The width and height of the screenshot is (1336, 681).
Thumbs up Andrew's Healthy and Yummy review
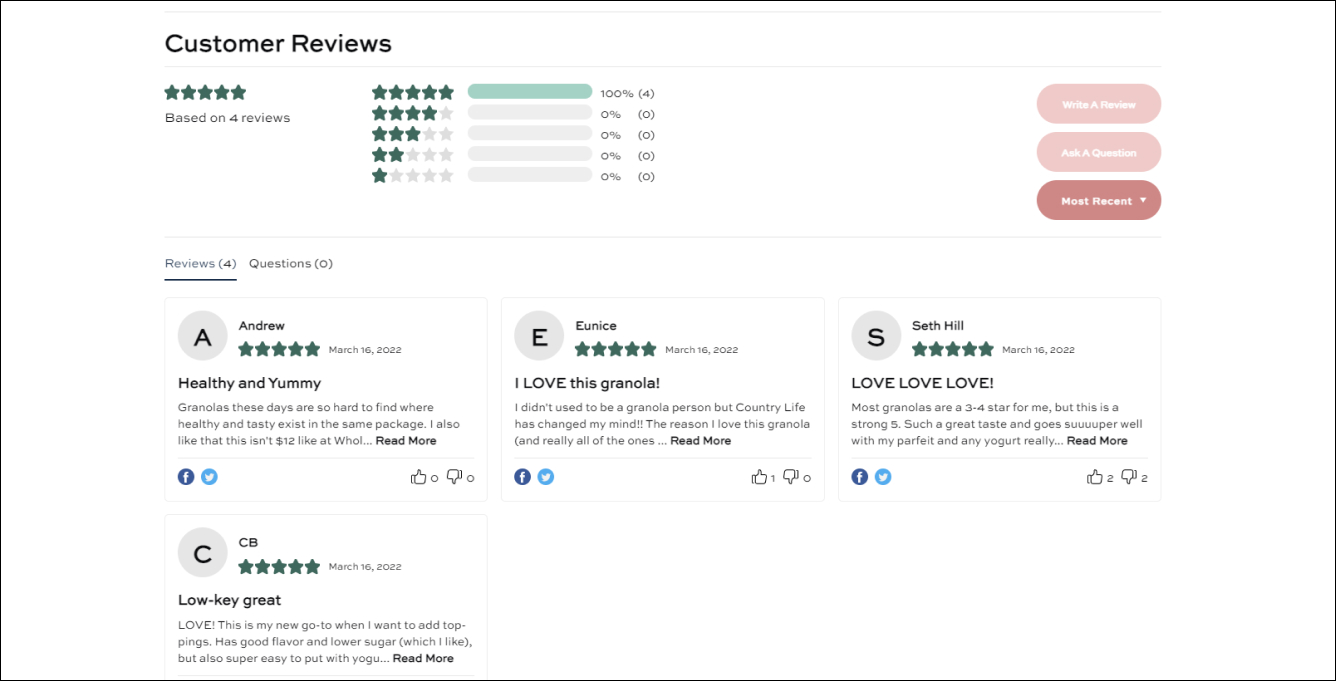click(418, 477)
